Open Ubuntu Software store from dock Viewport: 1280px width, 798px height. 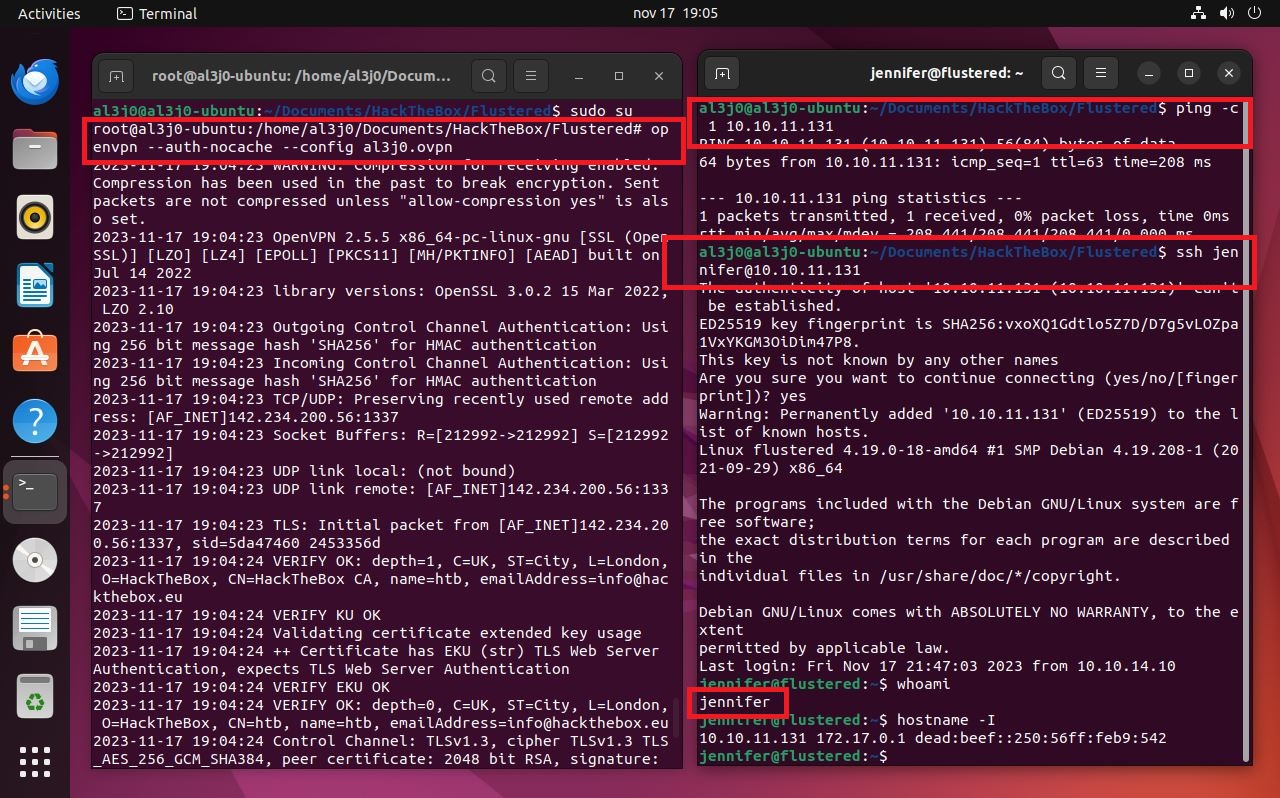click(35, 353)
